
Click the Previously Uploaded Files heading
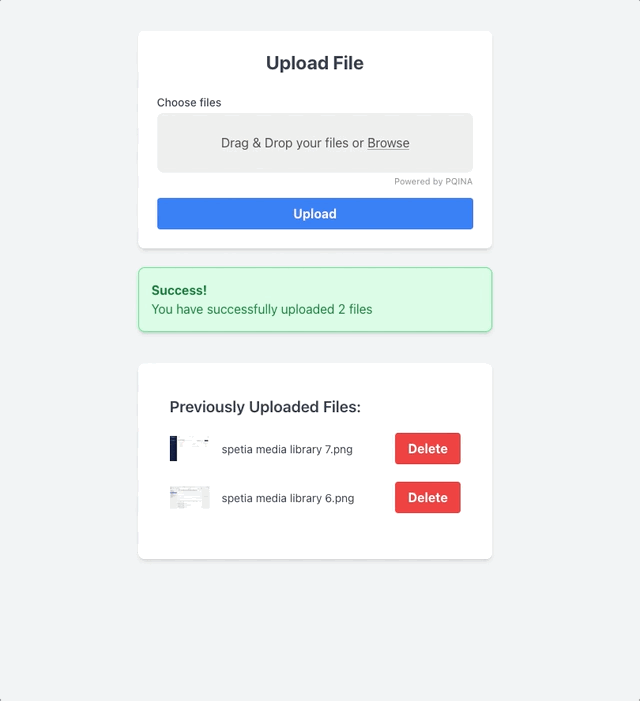(x=265, y=407)
